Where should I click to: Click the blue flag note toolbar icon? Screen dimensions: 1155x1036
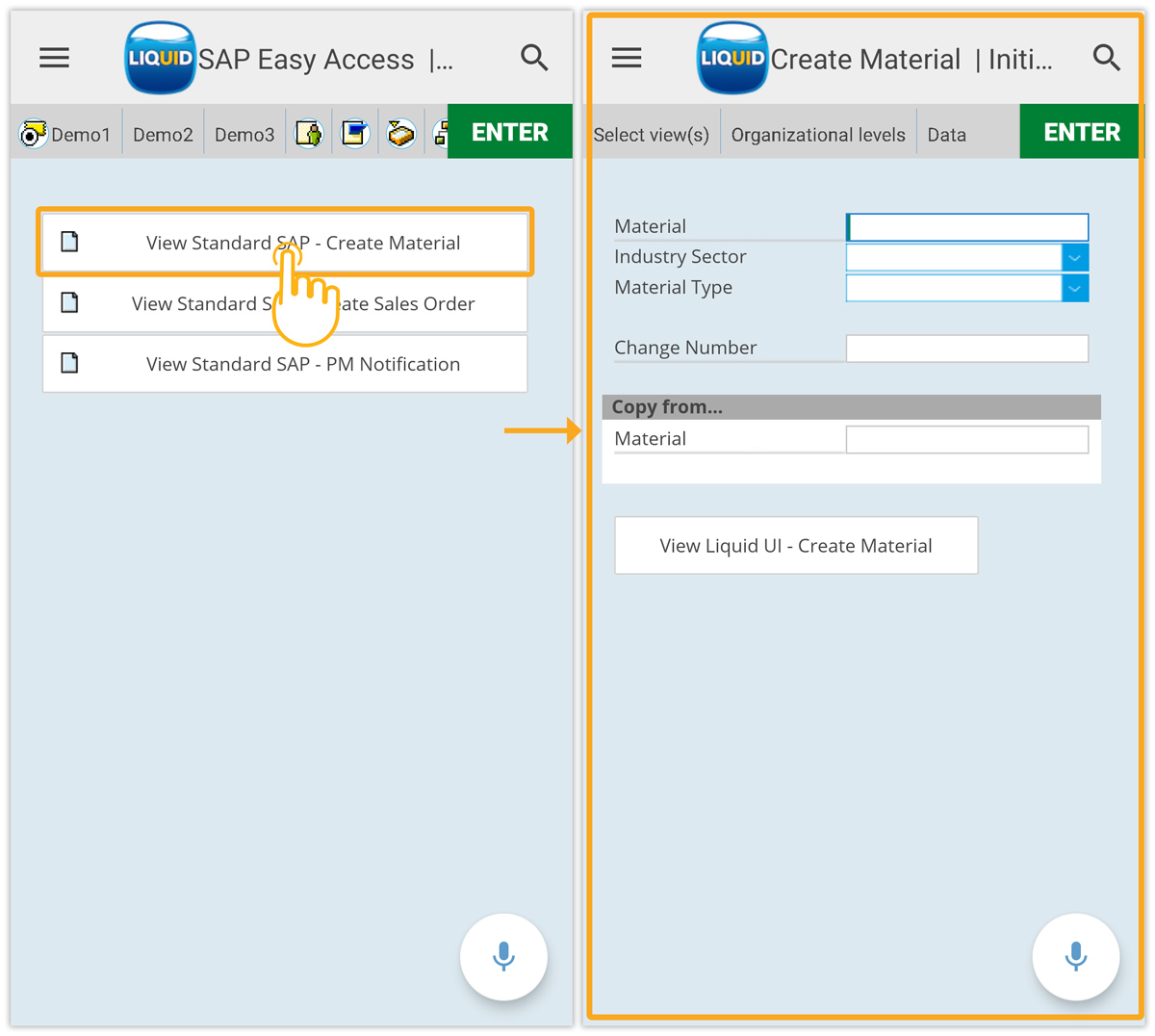click(355, 134)
